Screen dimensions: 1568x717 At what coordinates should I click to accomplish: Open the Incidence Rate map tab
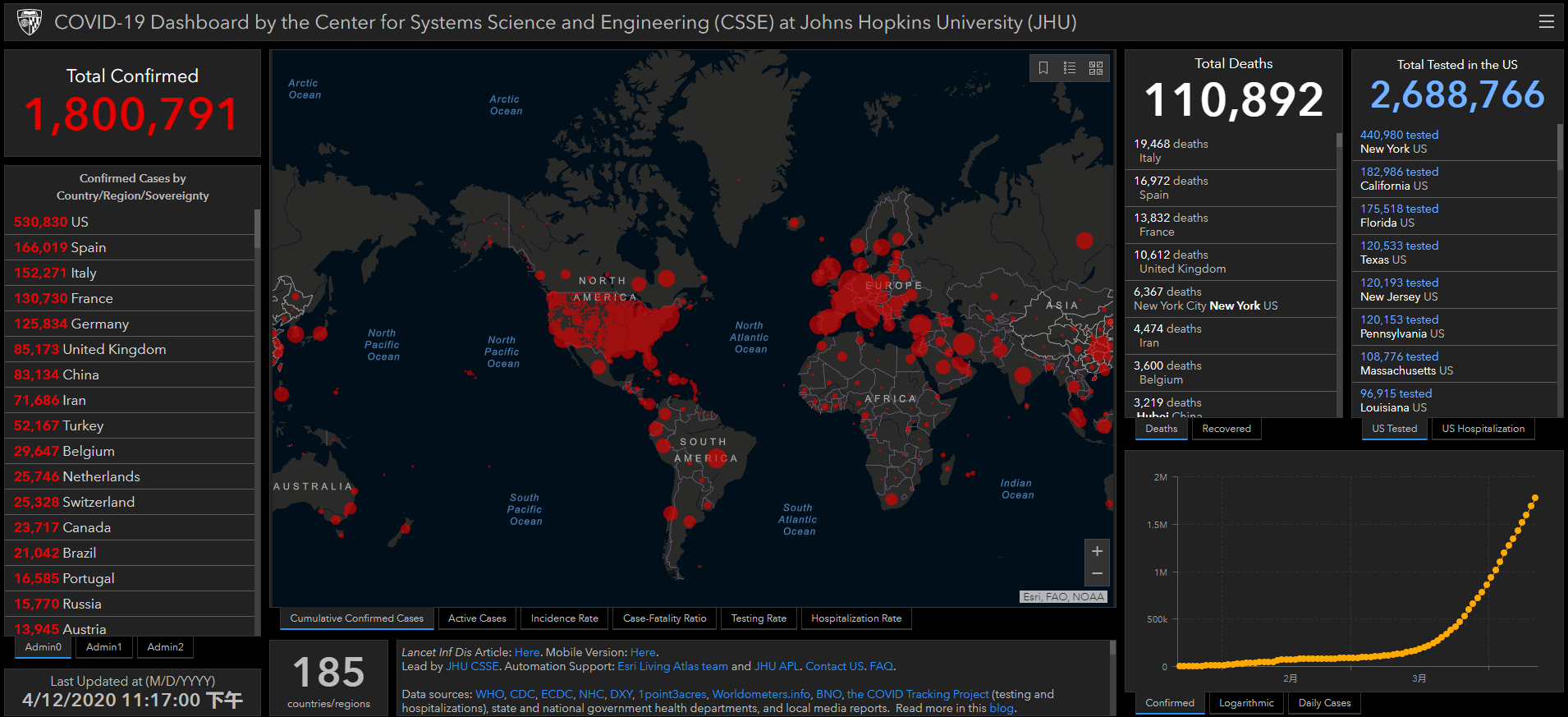[x=565, y=618]
